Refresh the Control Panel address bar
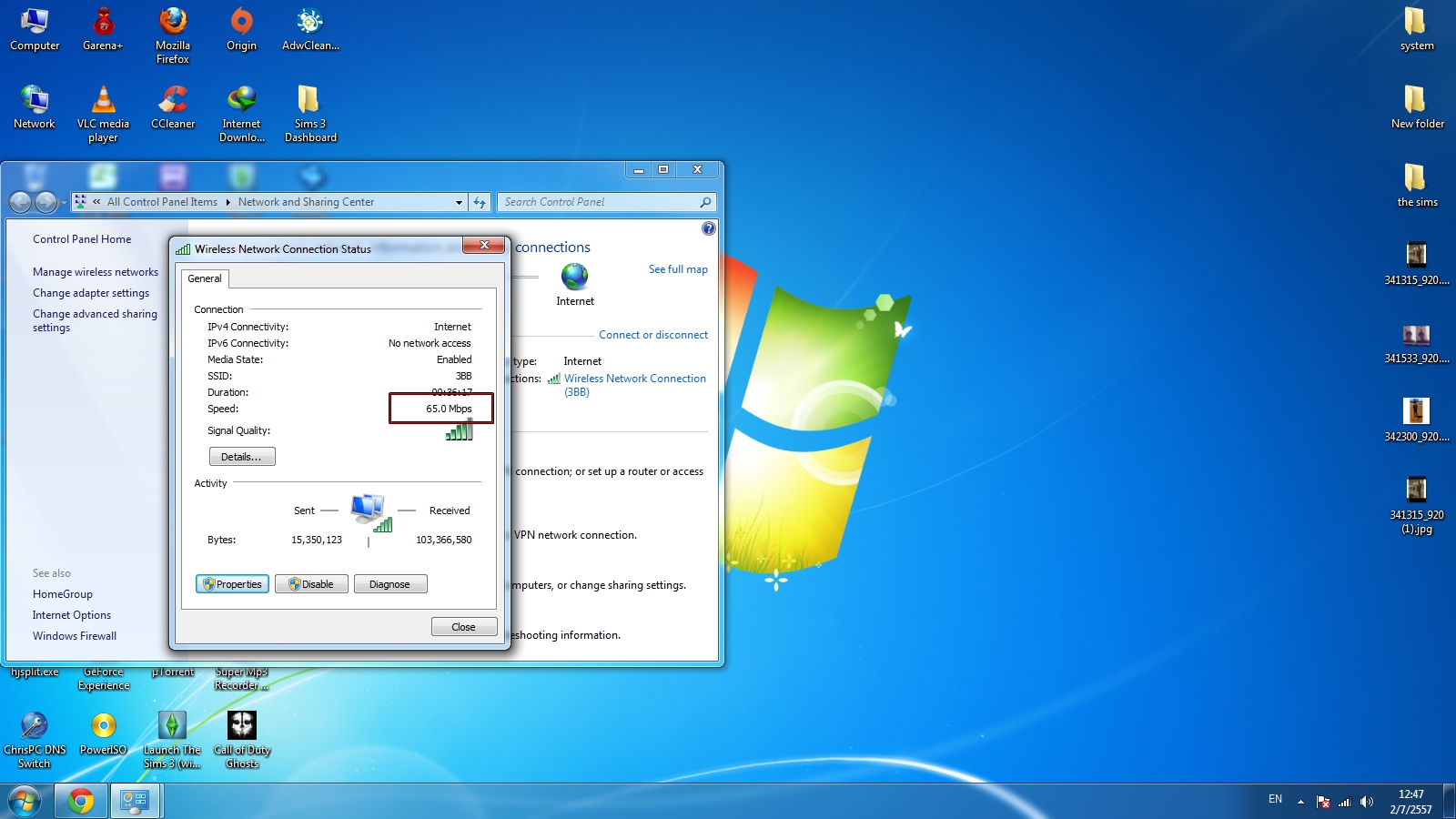This screenshot has height=819, width=1456. pos(480,202)
